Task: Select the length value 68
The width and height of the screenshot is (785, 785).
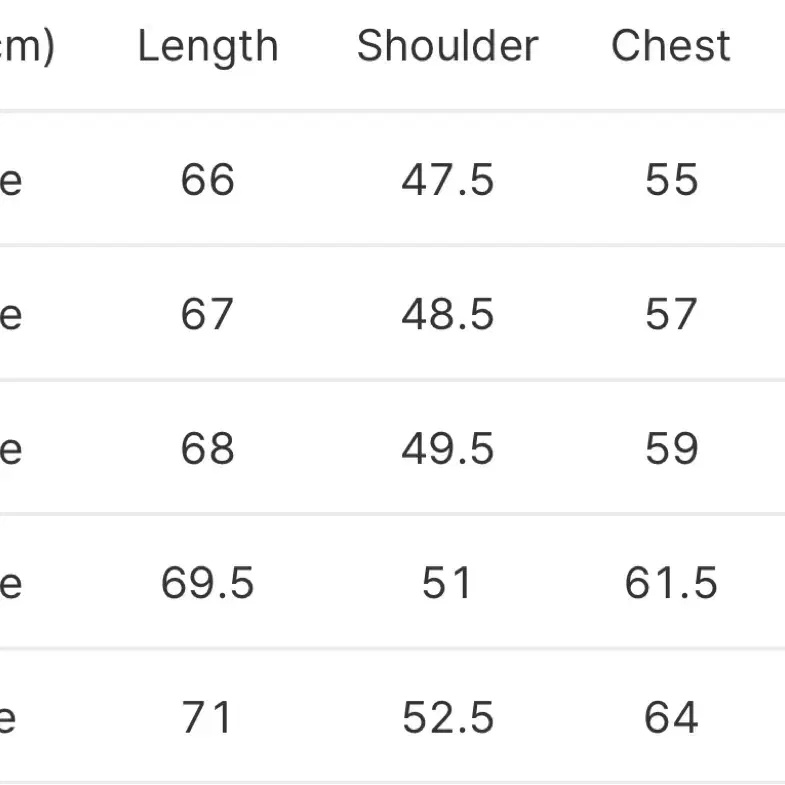Action: (x=207, y=448)
